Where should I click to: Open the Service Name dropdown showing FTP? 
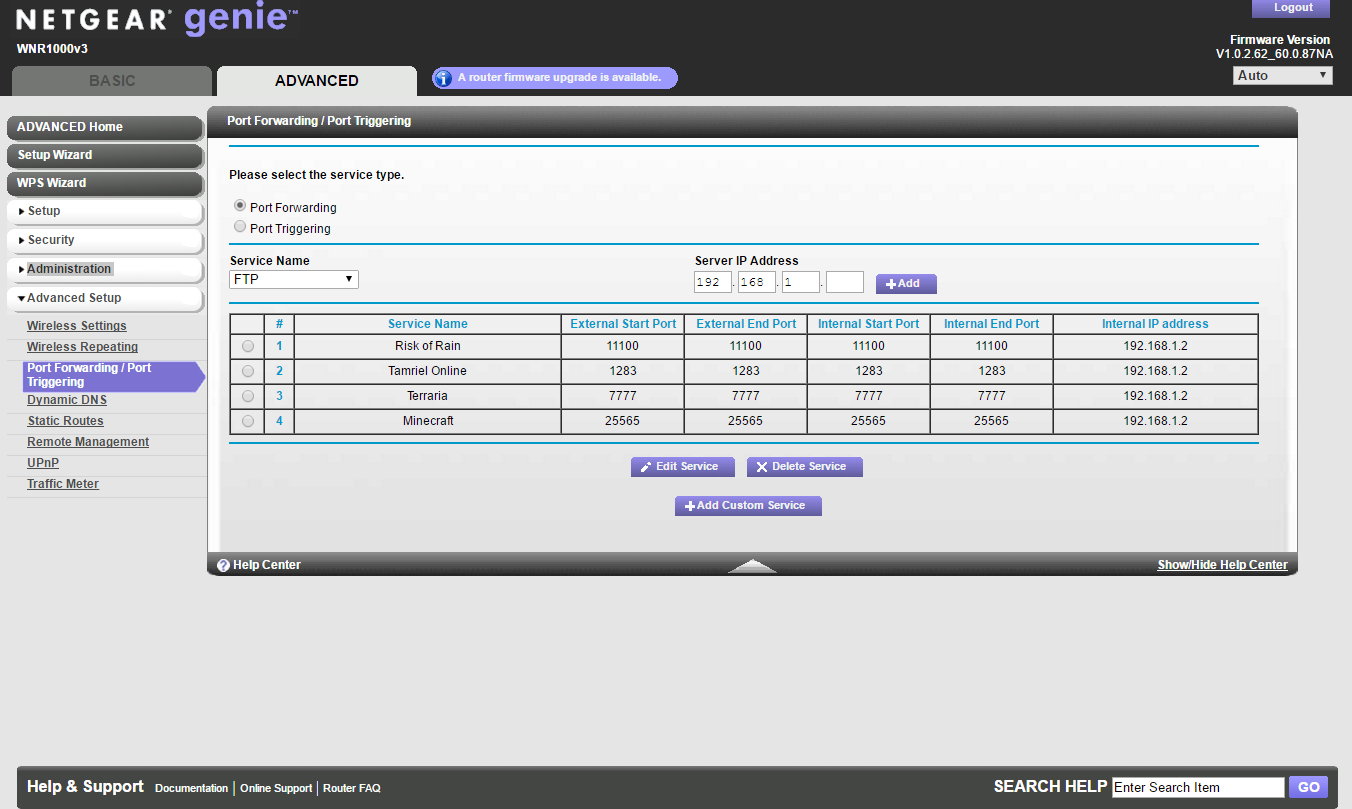tap(294, 280)
